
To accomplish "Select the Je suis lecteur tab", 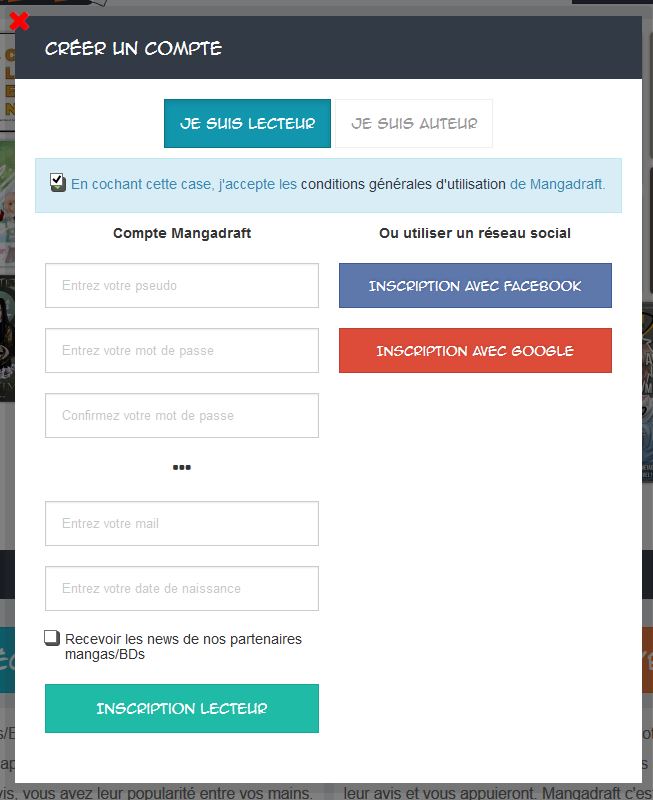I will point(247,123).
